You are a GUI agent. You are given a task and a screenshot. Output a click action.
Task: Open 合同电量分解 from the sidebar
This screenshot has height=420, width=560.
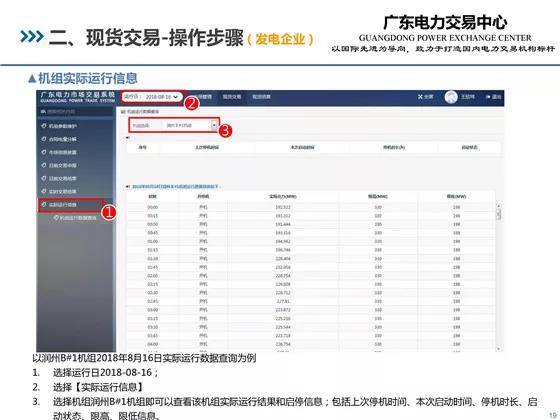click(x=62, y=139)
